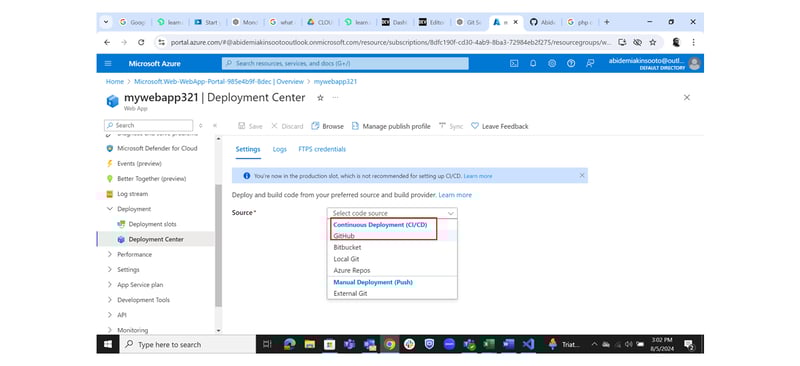Viewport: 800px width, 366px height.
Task: Bookmark this page with the star icon
Action: coord(653,42)
